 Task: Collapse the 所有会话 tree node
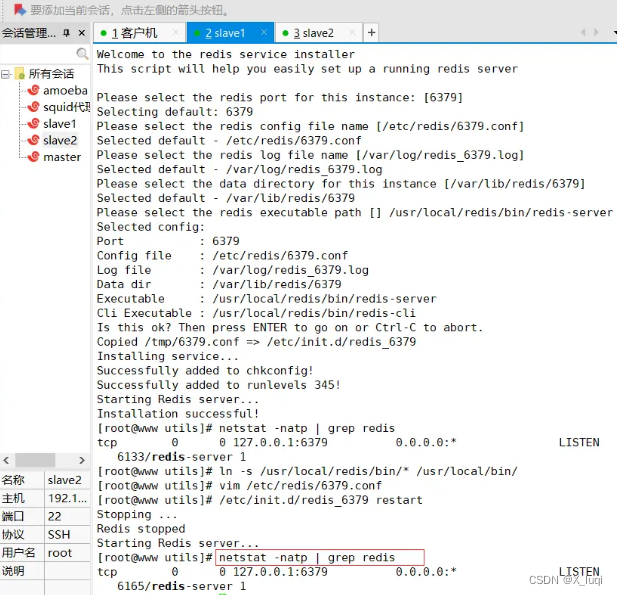[x=6, y=74]
